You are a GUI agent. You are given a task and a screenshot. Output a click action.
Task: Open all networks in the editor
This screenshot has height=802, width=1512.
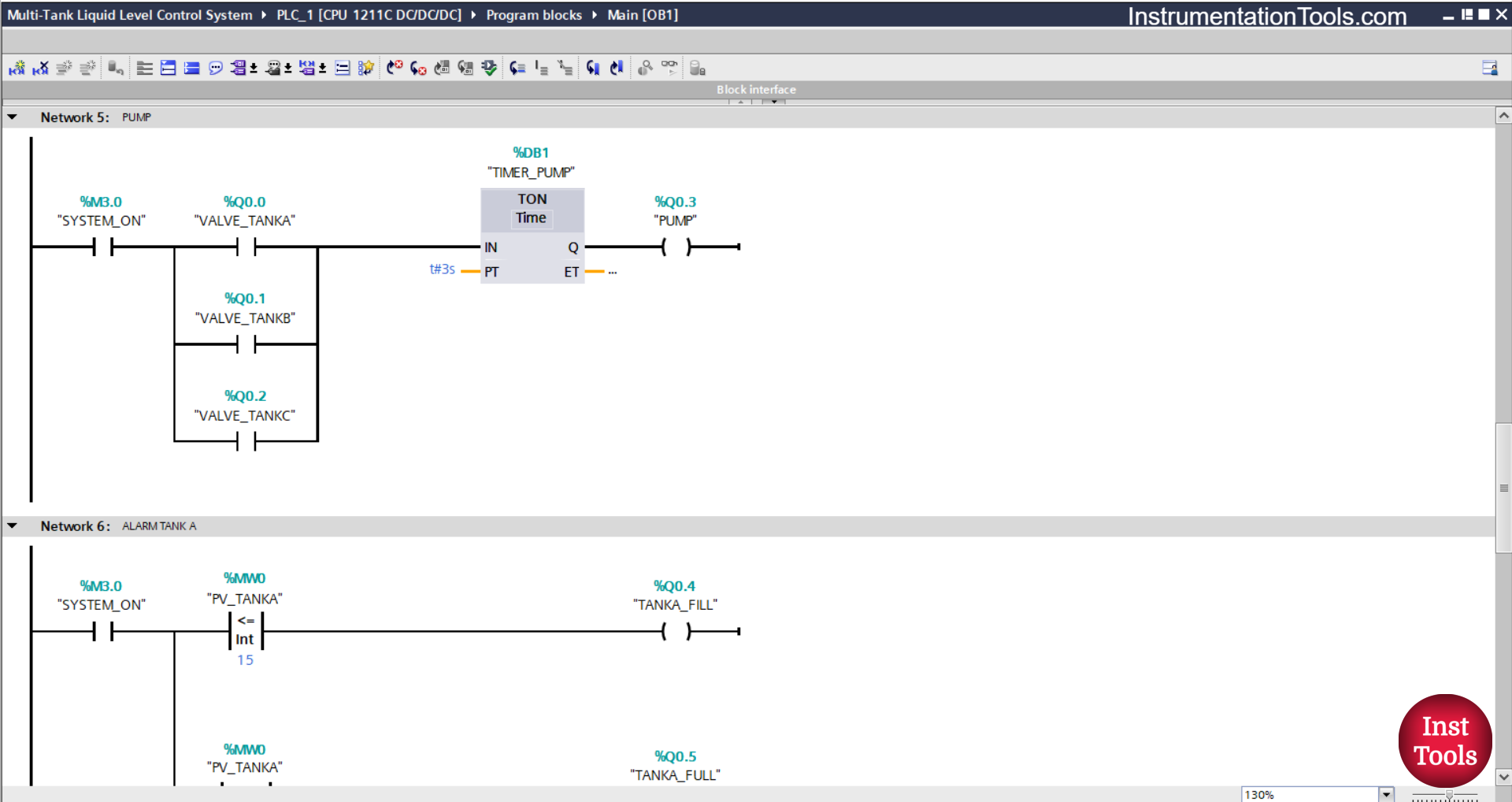168,68
